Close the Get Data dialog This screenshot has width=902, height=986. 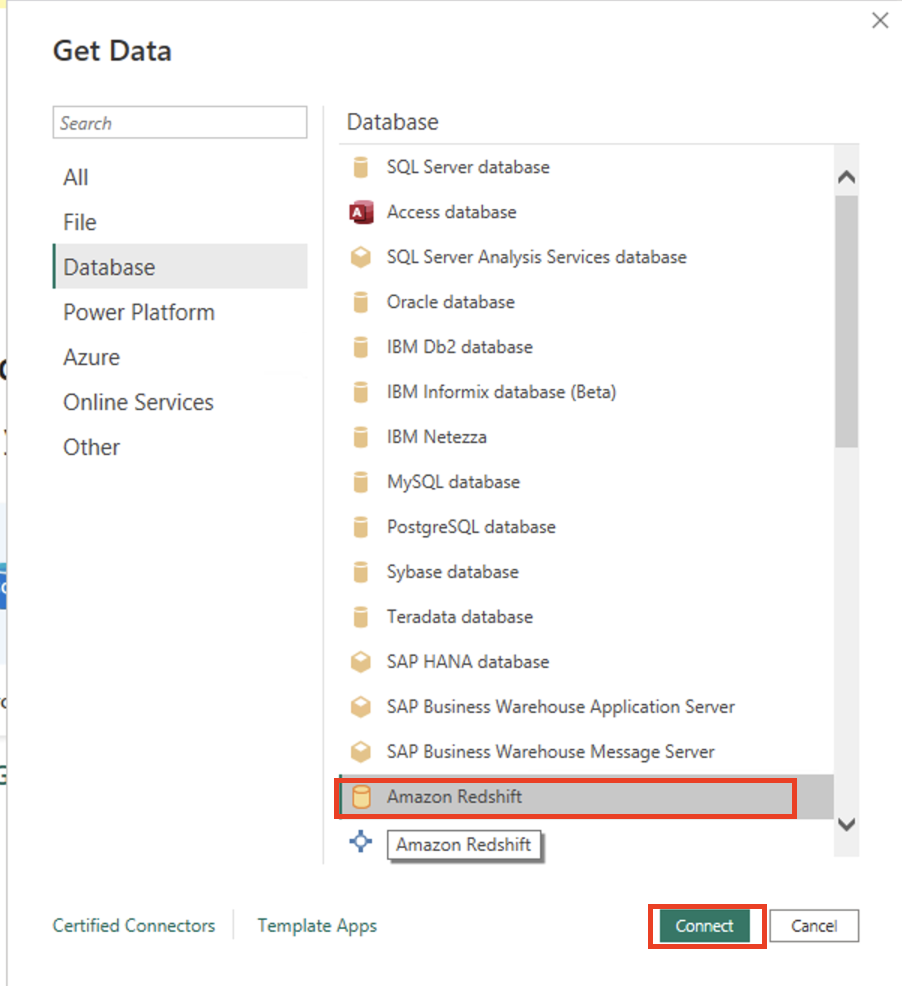pyautogui.click(x=880, y=21)
